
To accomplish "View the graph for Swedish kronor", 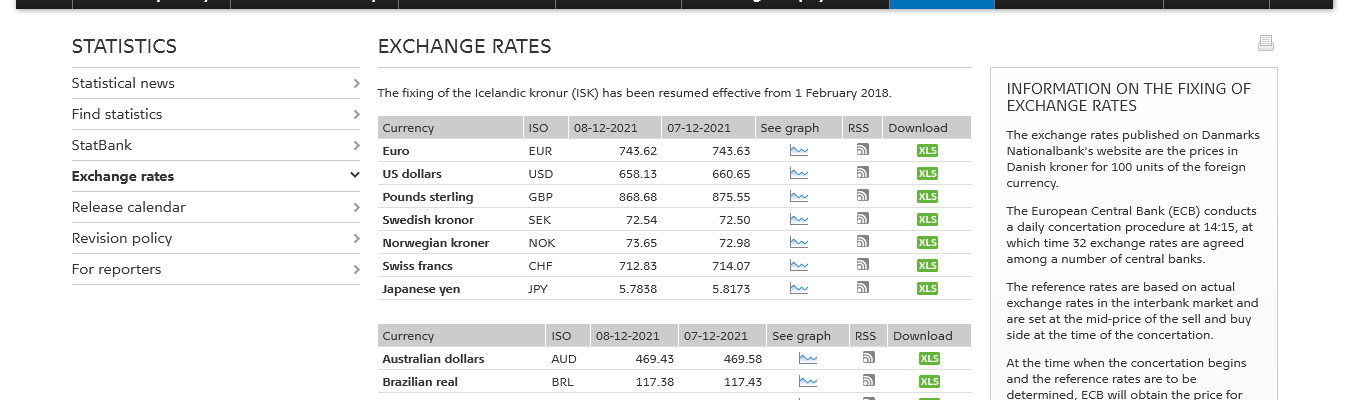I will (x=798, y=220).
